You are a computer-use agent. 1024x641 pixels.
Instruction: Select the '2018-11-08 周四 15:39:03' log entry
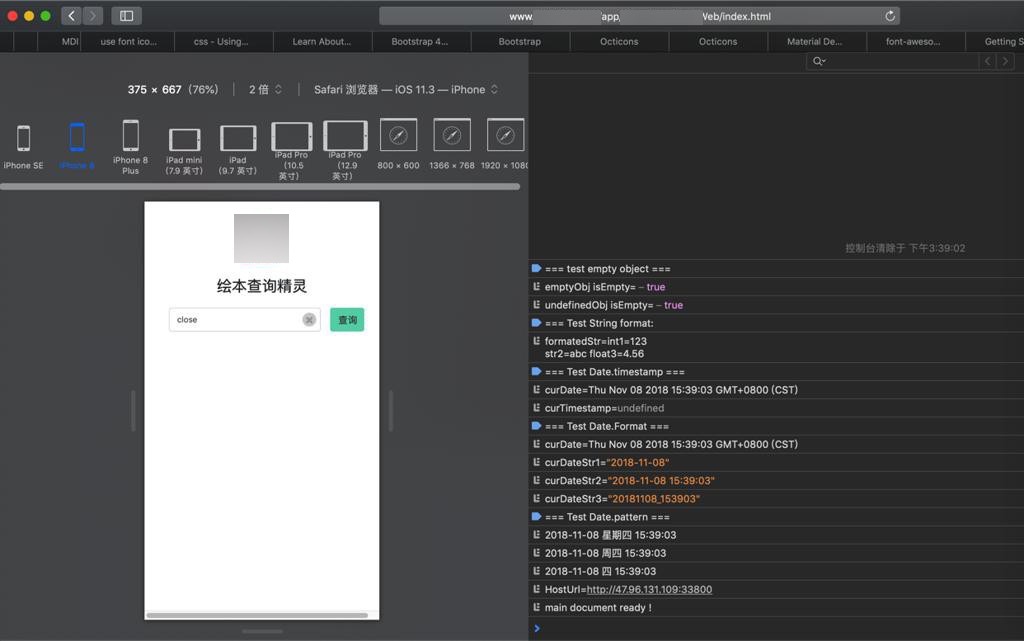pyautogui.click(x=776, y=554)
